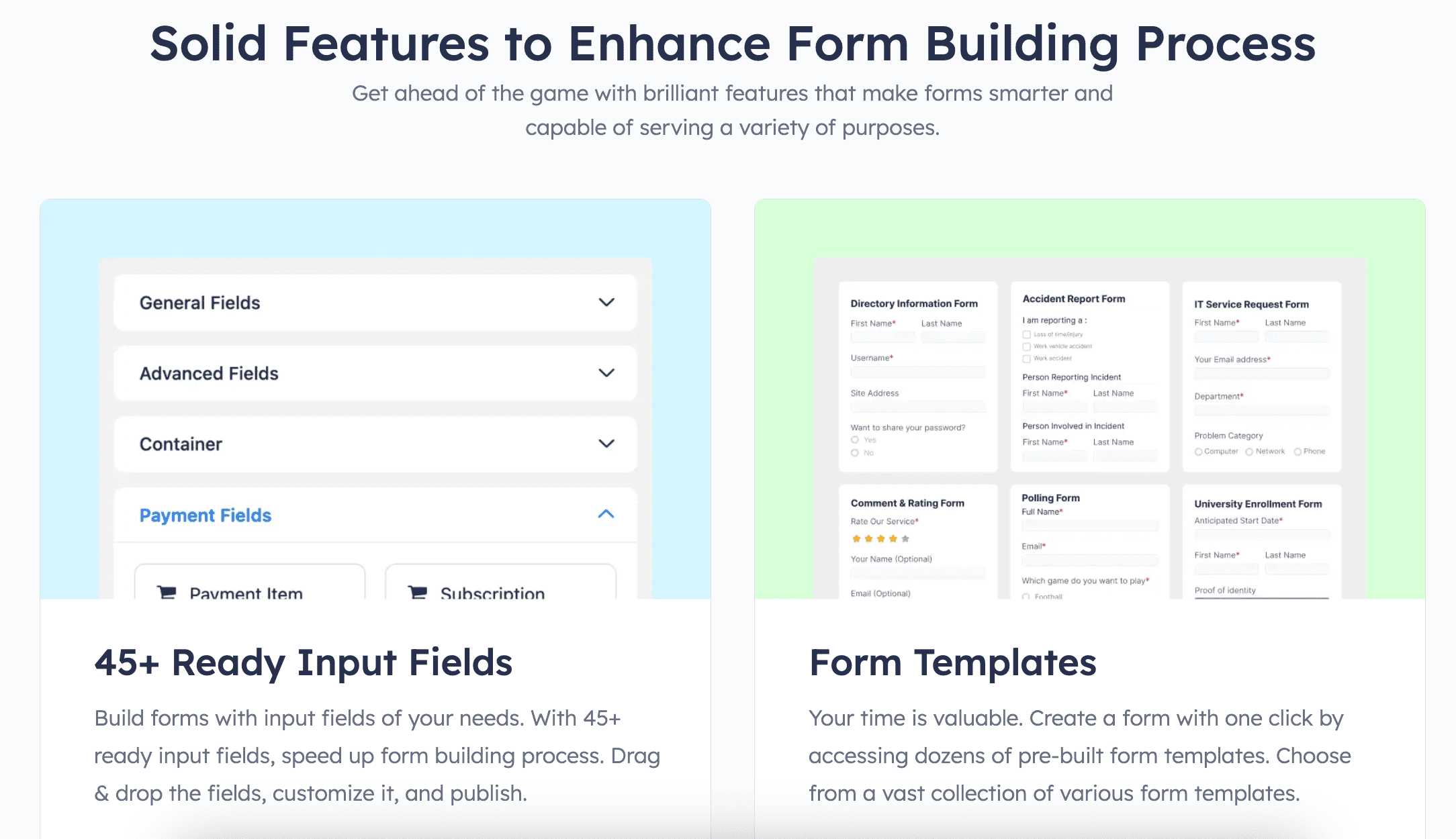This screenshot has width=1456, height=839.
Task: Check the Work vehicle accident checkbox
Action: click(x=1026, y=346)
